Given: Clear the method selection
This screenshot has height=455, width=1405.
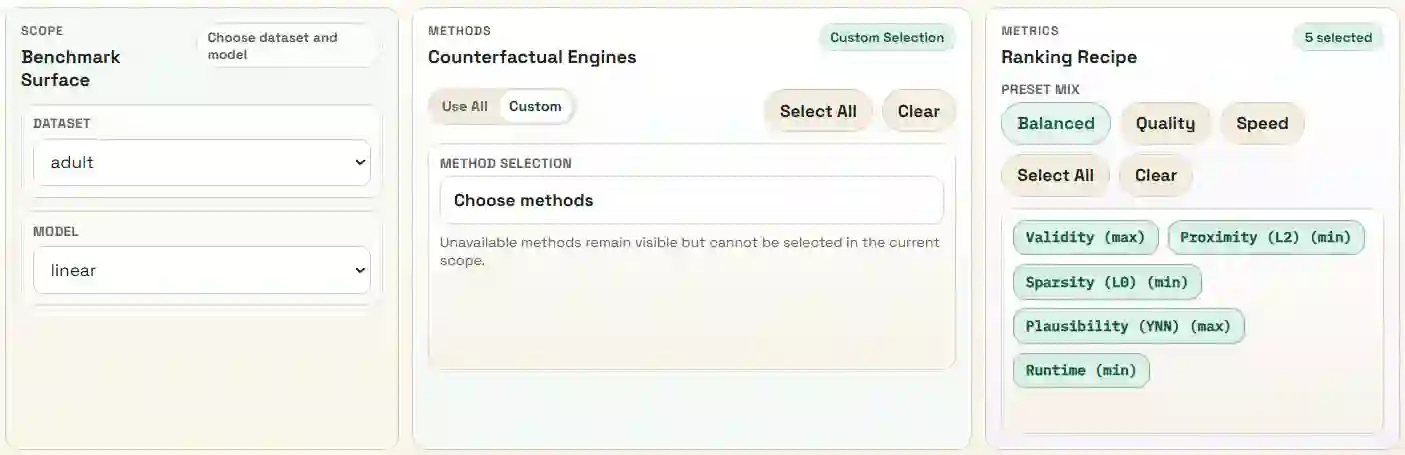Looking at the screenshot, I should coord(918,111).
